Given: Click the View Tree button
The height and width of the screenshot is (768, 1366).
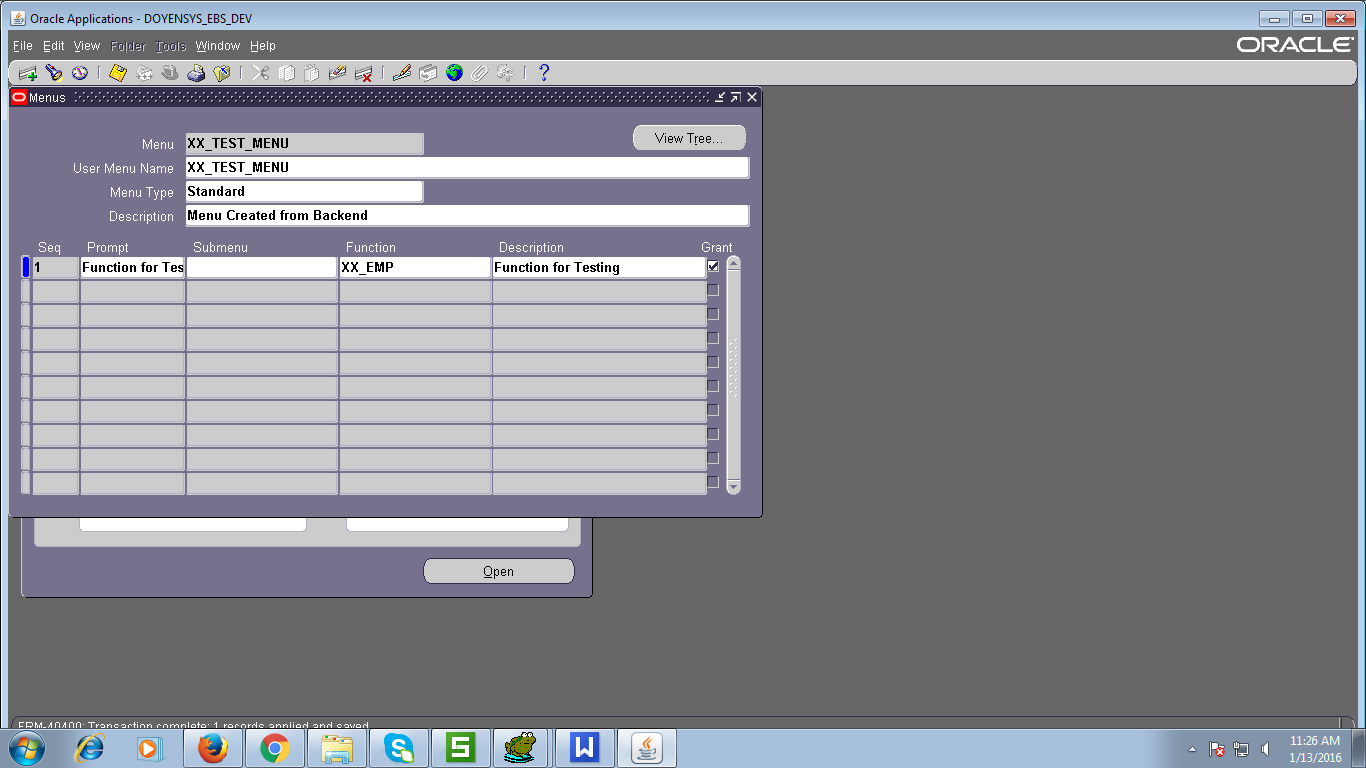Looking at the screenshot, I should pyautogui.click(x=688, y=137).
